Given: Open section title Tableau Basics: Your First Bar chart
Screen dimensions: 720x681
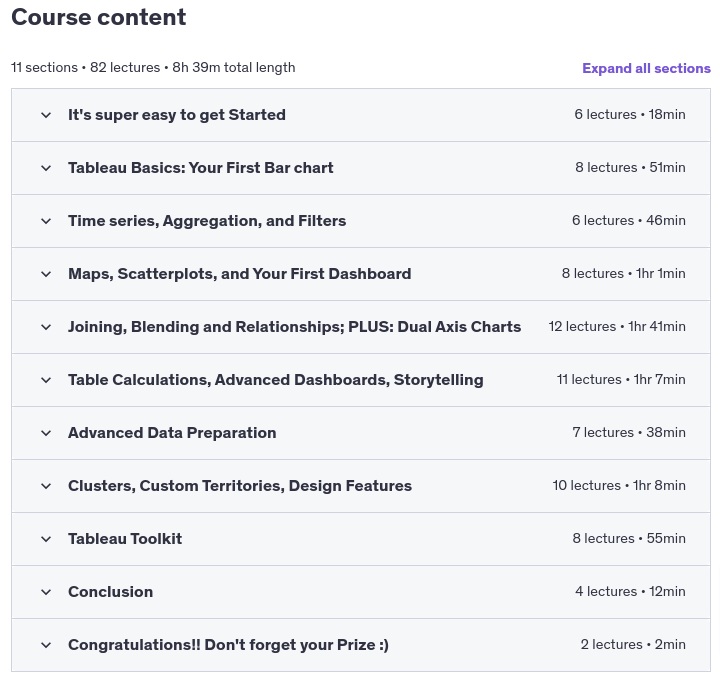Looking at the screenshot, I should [201, 168].
